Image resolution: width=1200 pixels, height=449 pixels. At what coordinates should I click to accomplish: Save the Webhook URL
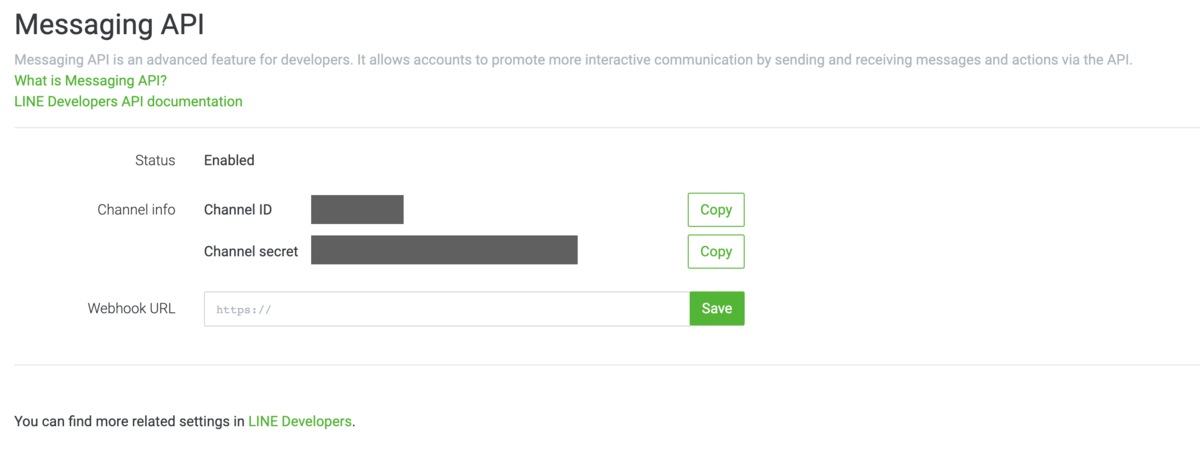[717, 309]
